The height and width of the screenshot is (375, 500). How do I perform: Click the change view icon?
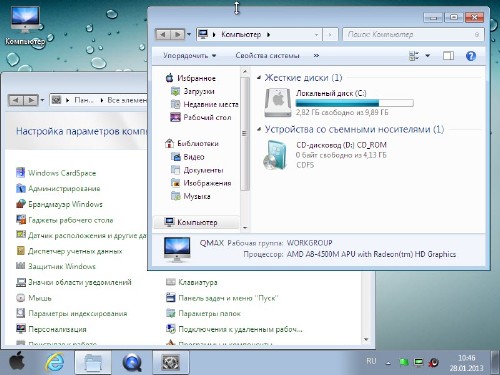click(x=414, y=56)
